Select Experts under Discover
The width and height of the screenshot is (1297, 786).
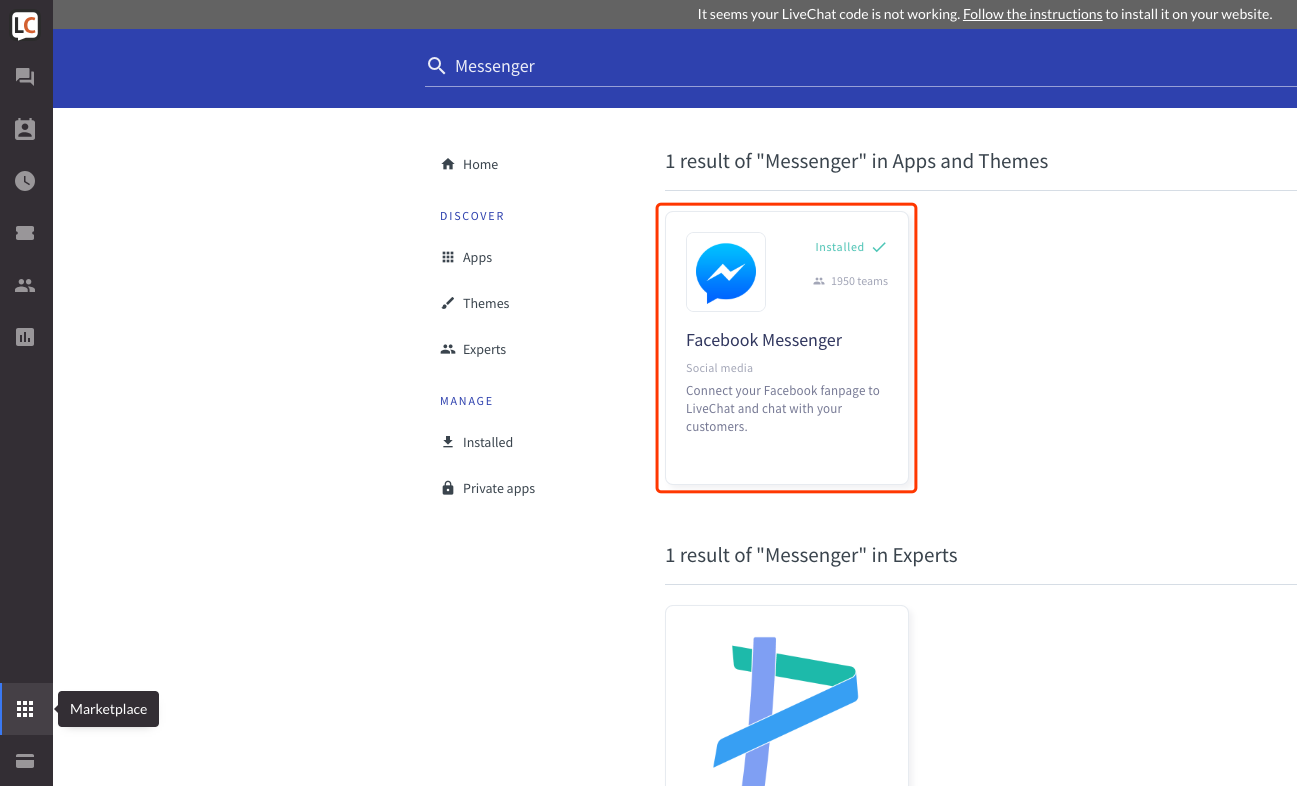(x=484, y=349)
